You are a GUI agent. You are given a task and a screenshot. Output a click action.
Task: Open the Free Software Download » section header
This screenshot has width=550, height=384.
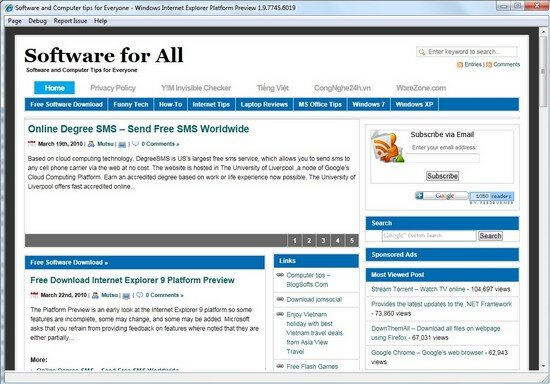coord(69,262)
